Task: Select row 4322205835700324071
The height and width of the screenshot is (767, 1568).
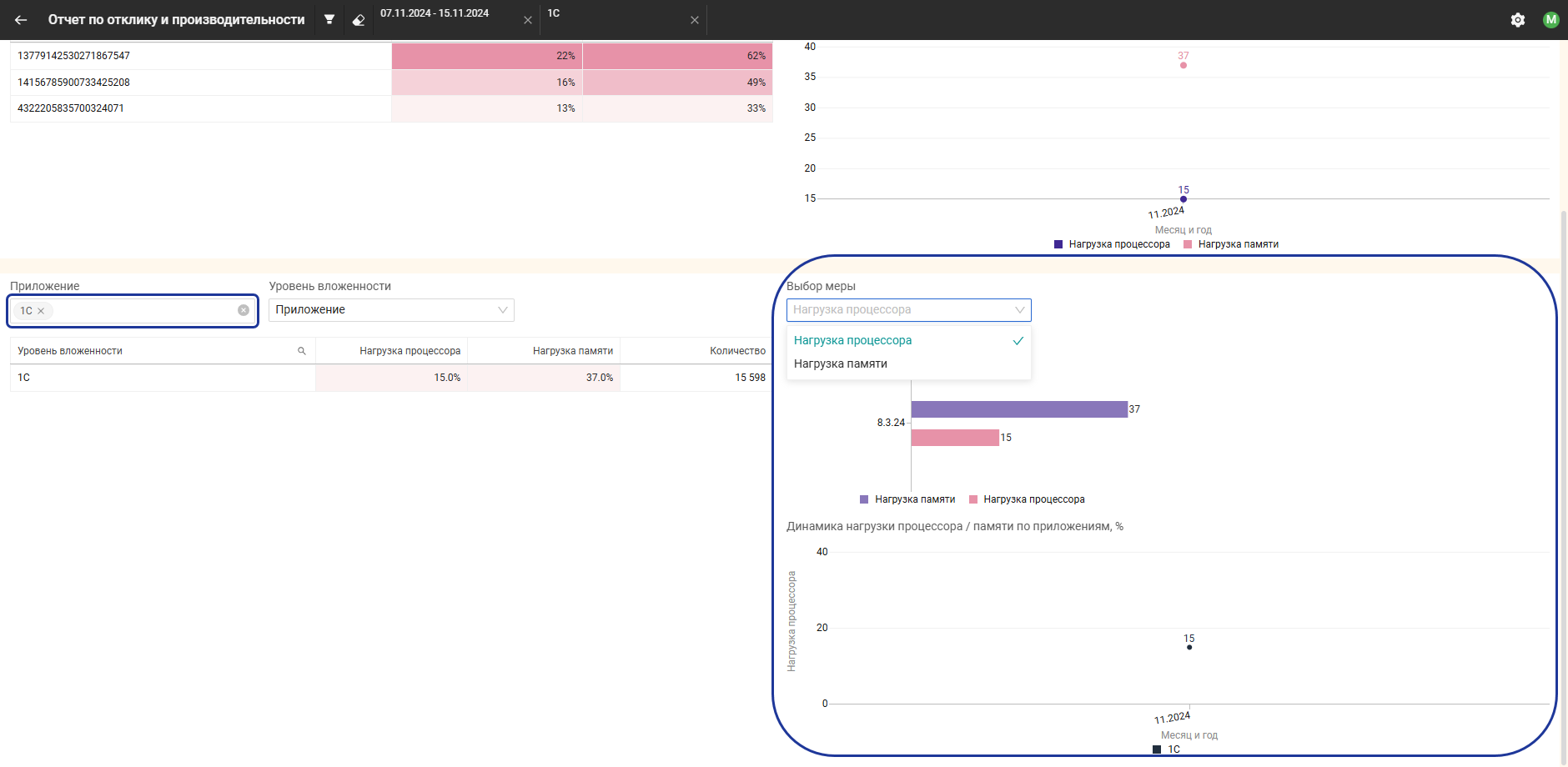Action: pyautogui.click(x=201, y=108)
